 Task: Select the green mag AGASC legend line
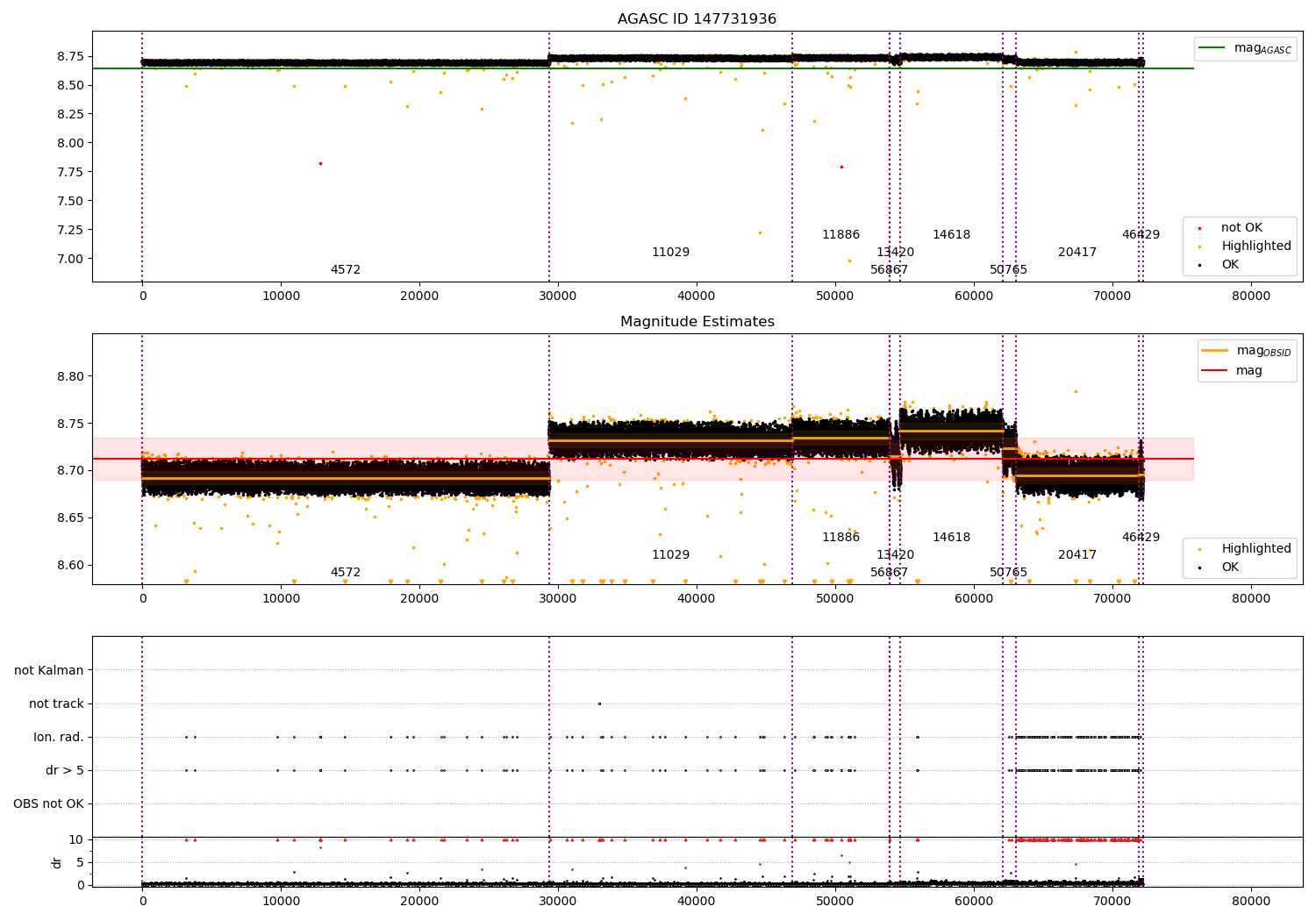point(1212,48)
